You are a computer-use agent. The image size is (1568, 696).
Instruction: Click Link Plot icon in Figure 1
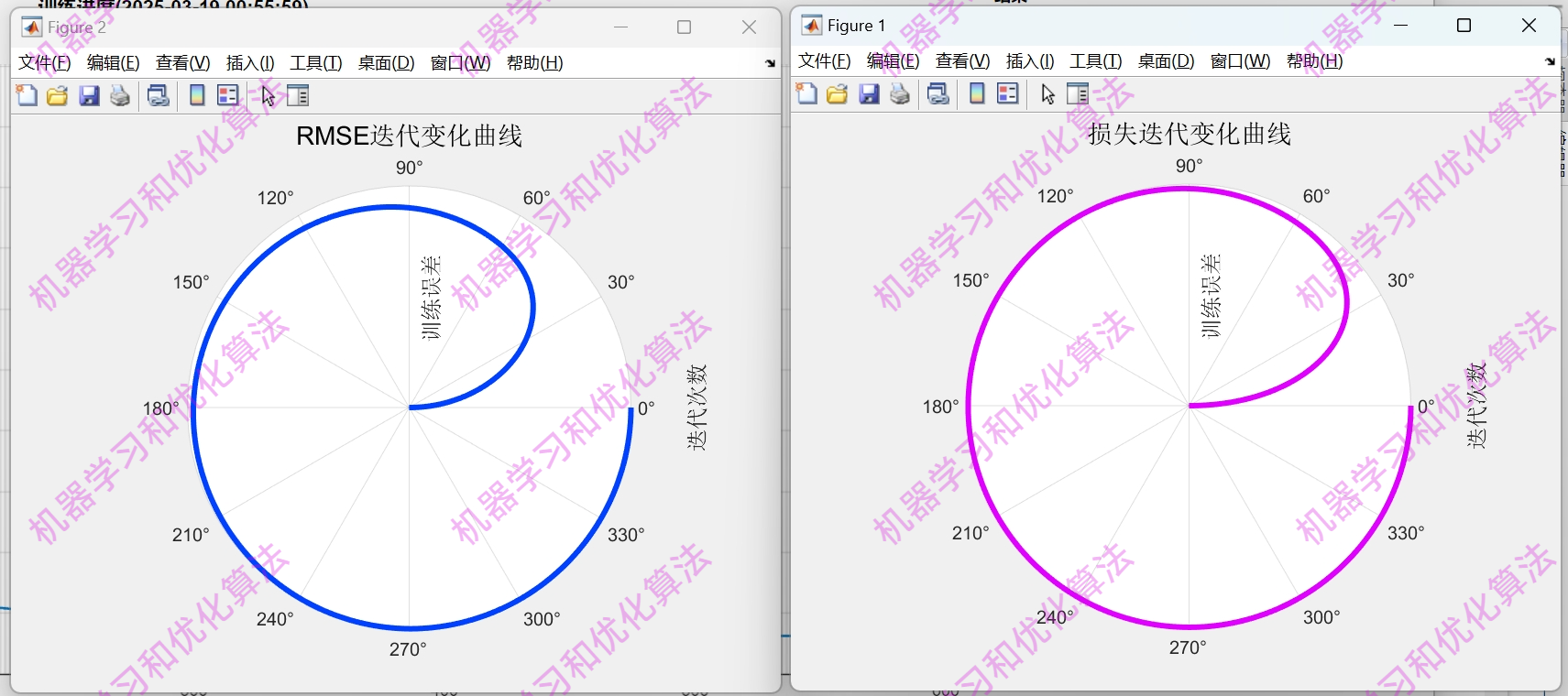(x=938, y=93)
